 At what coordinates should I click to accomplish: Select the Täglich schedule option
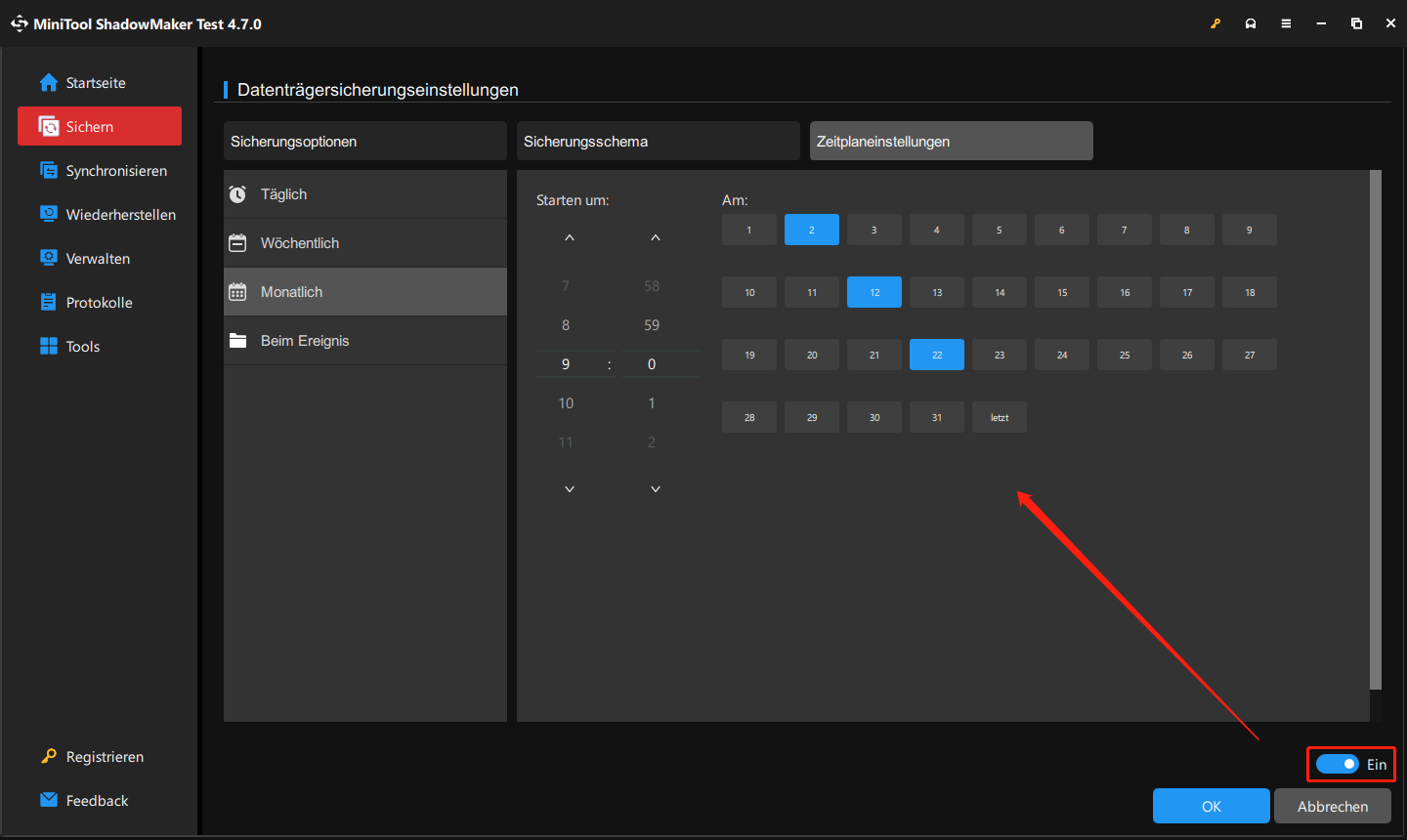(365, 194)
